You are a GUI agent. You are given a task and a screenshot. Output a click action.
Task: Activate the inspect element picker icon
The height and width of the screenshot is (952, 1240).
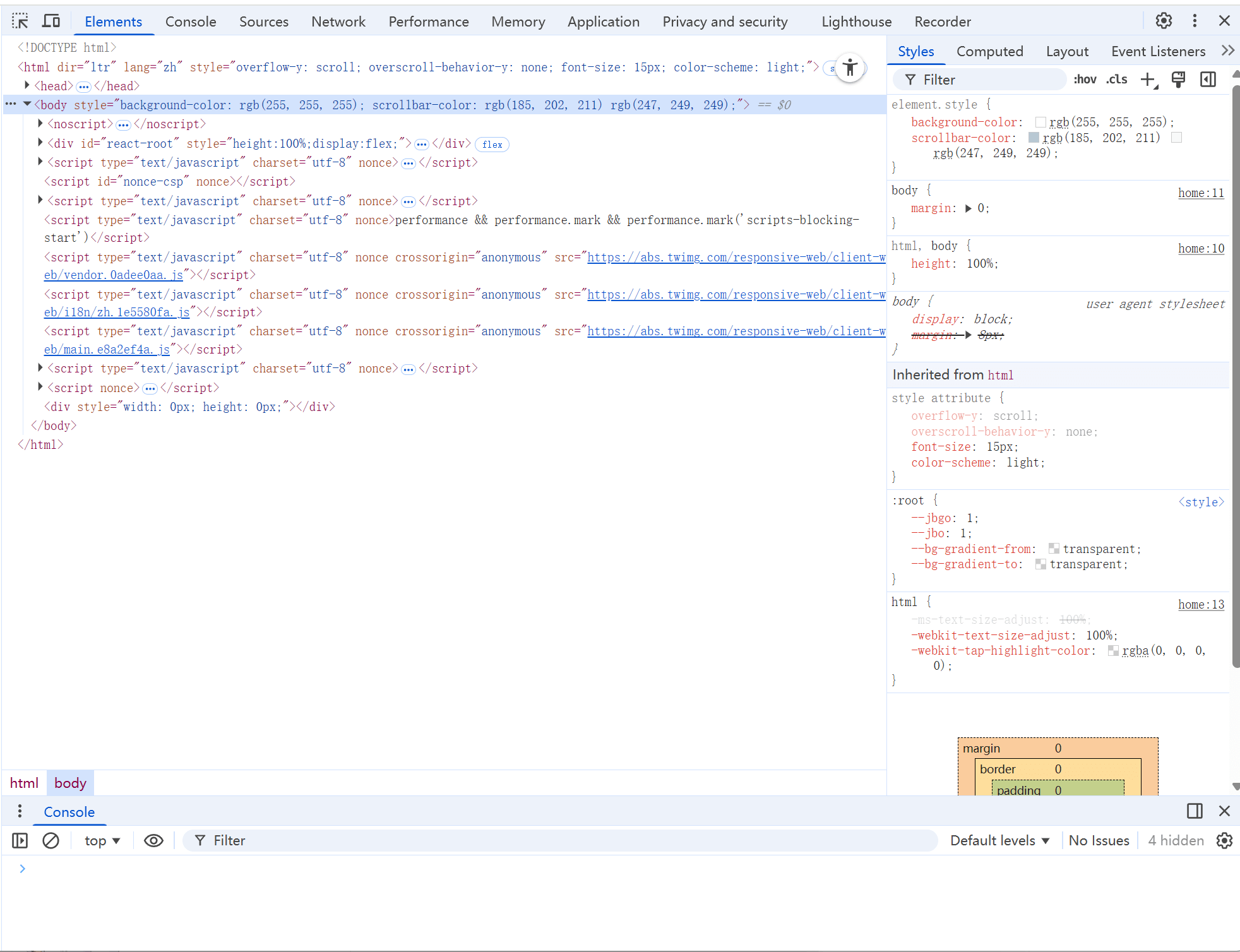click(x=20, y=21)
